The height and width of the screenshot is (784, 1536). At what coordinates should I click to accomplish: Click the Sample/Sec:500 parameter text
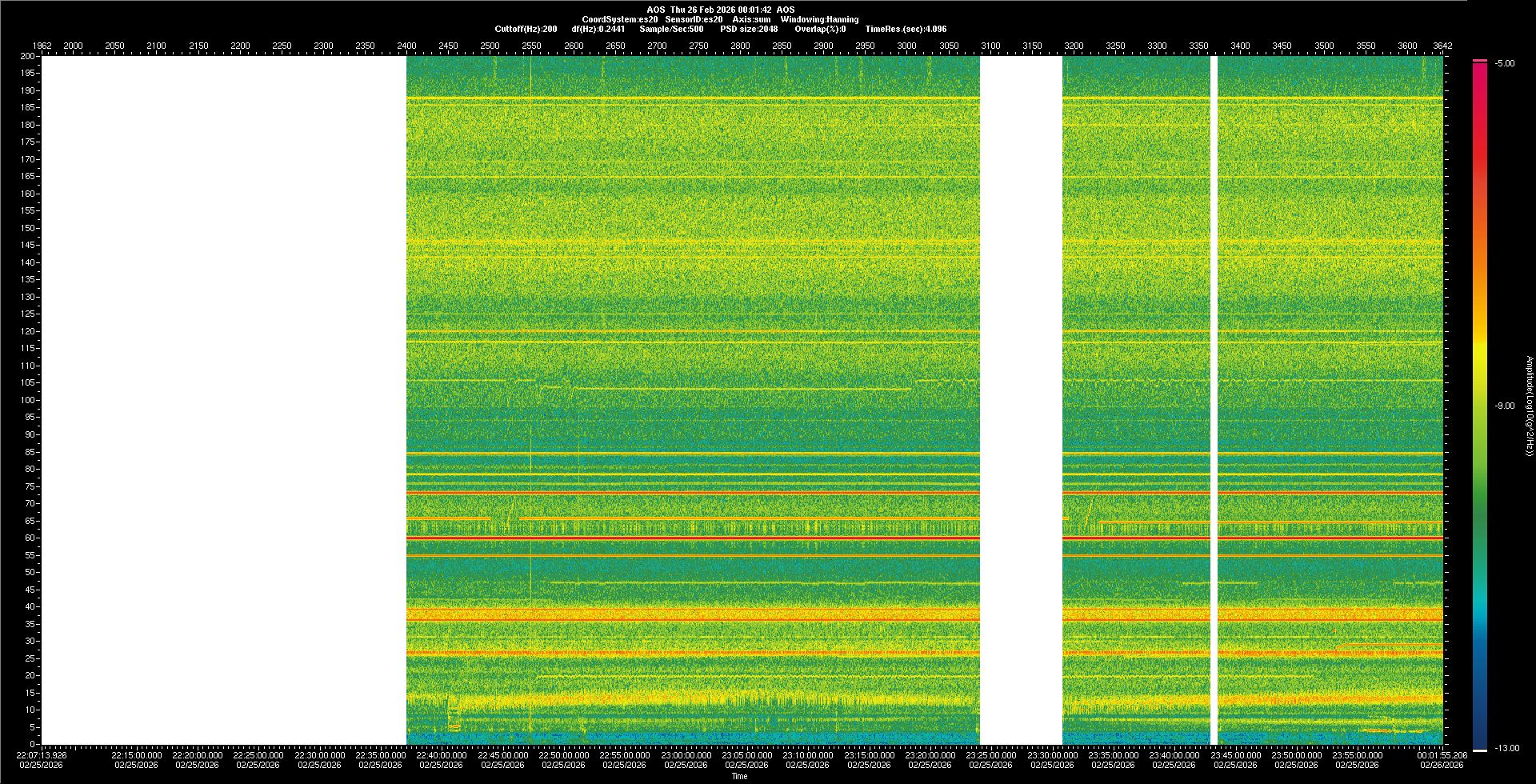(671, 29)
